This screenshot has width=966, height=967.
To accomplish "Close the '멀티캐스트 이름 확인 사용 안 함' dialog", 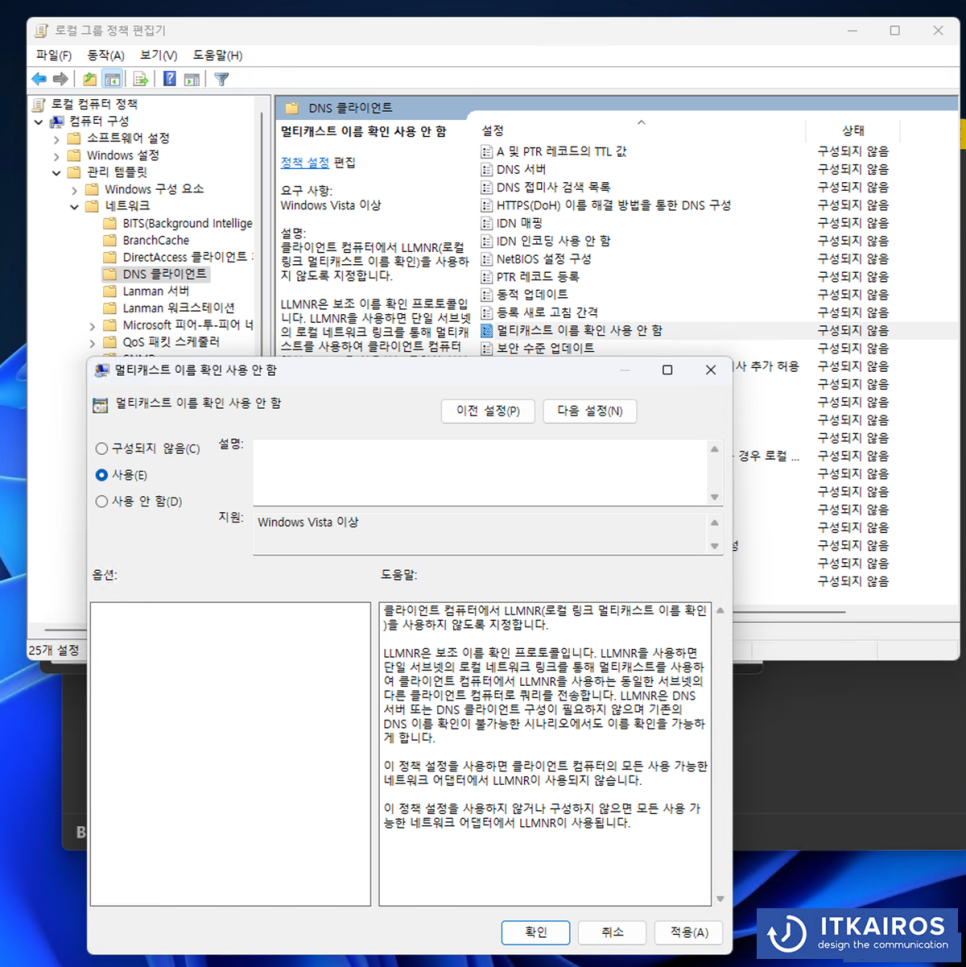I will click(x=711, y=370).
